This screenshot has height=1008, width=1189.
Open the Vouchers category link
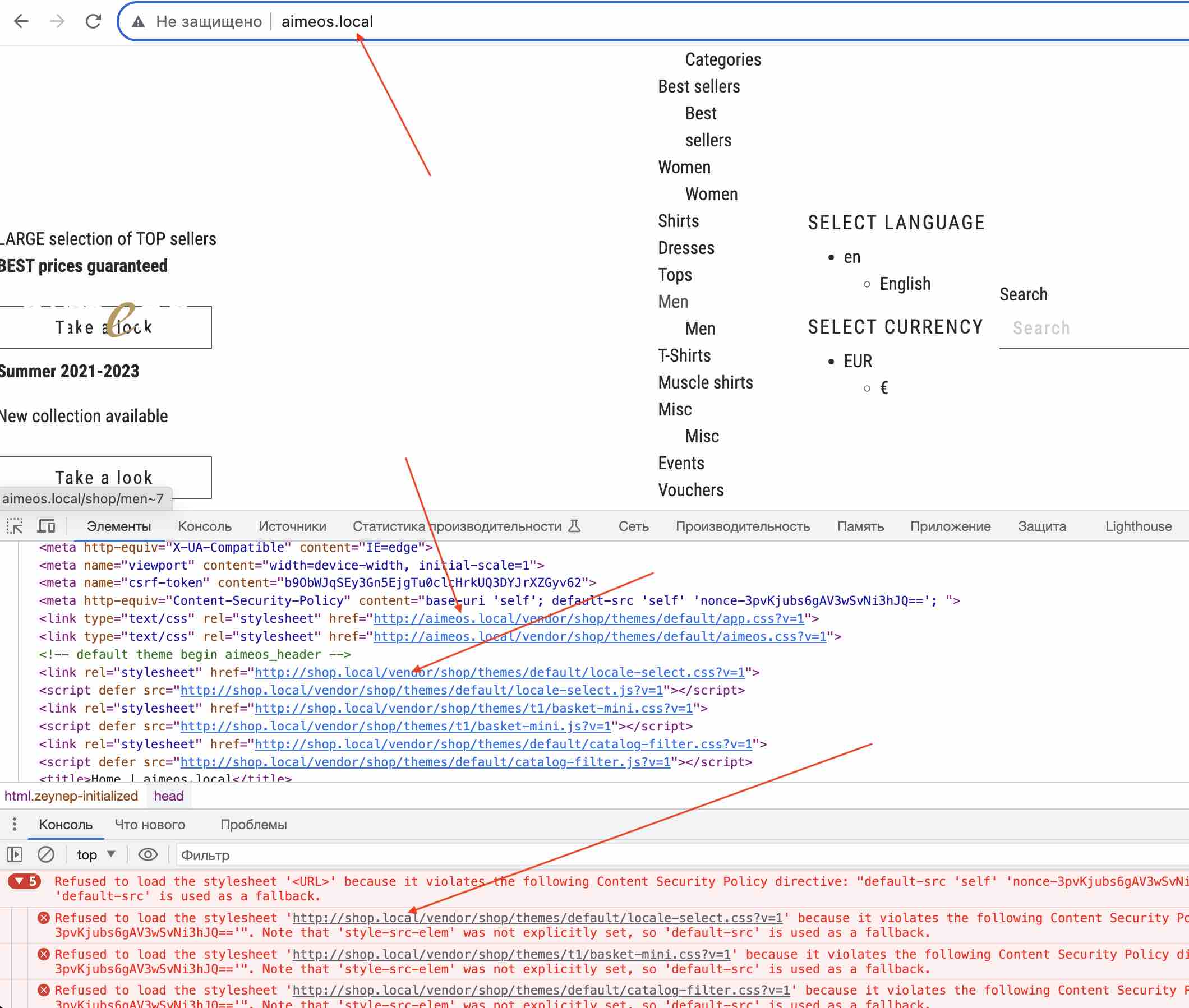pos(690,490)
